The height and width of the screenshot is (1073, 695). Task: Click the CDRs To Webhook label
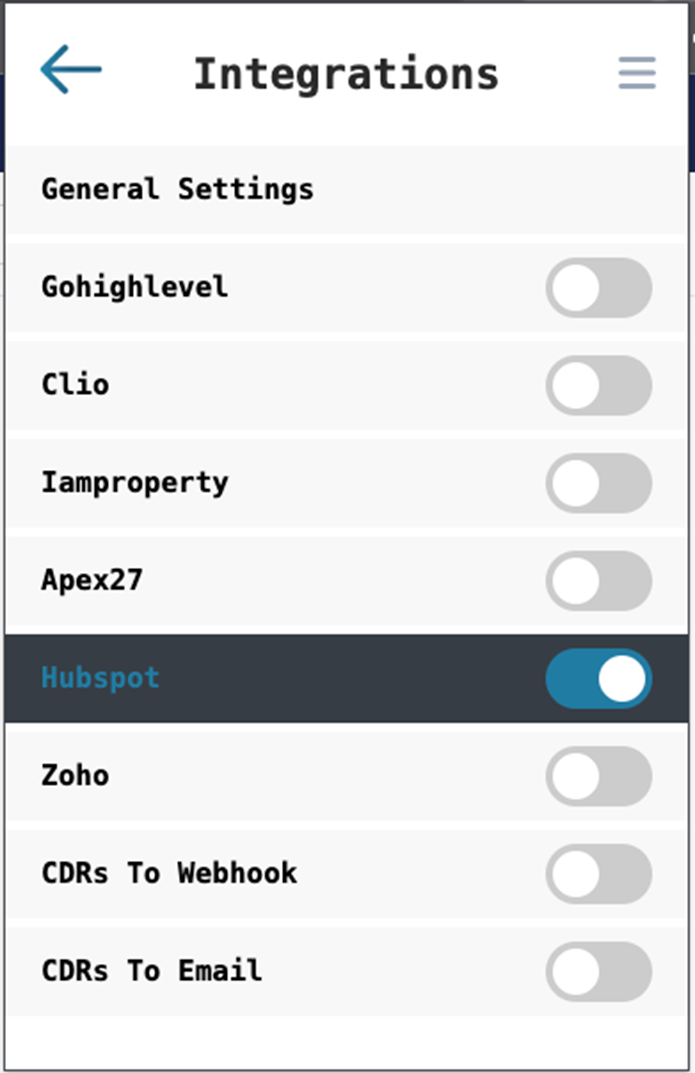coord(169,873)
